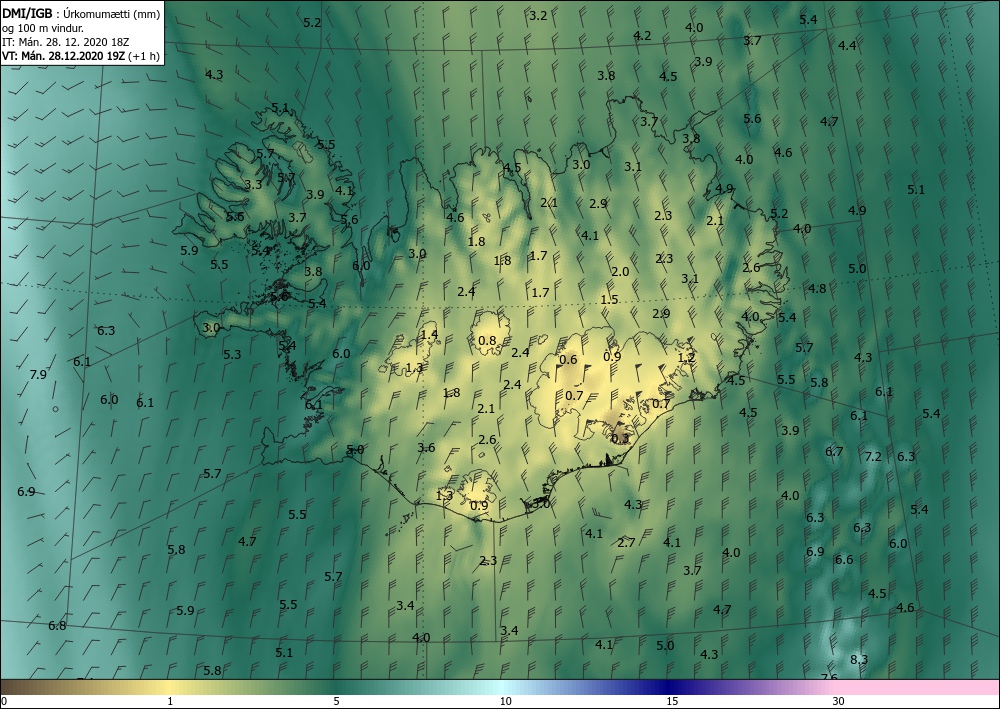Click the map value 1.4

click(x=430, y=334)
